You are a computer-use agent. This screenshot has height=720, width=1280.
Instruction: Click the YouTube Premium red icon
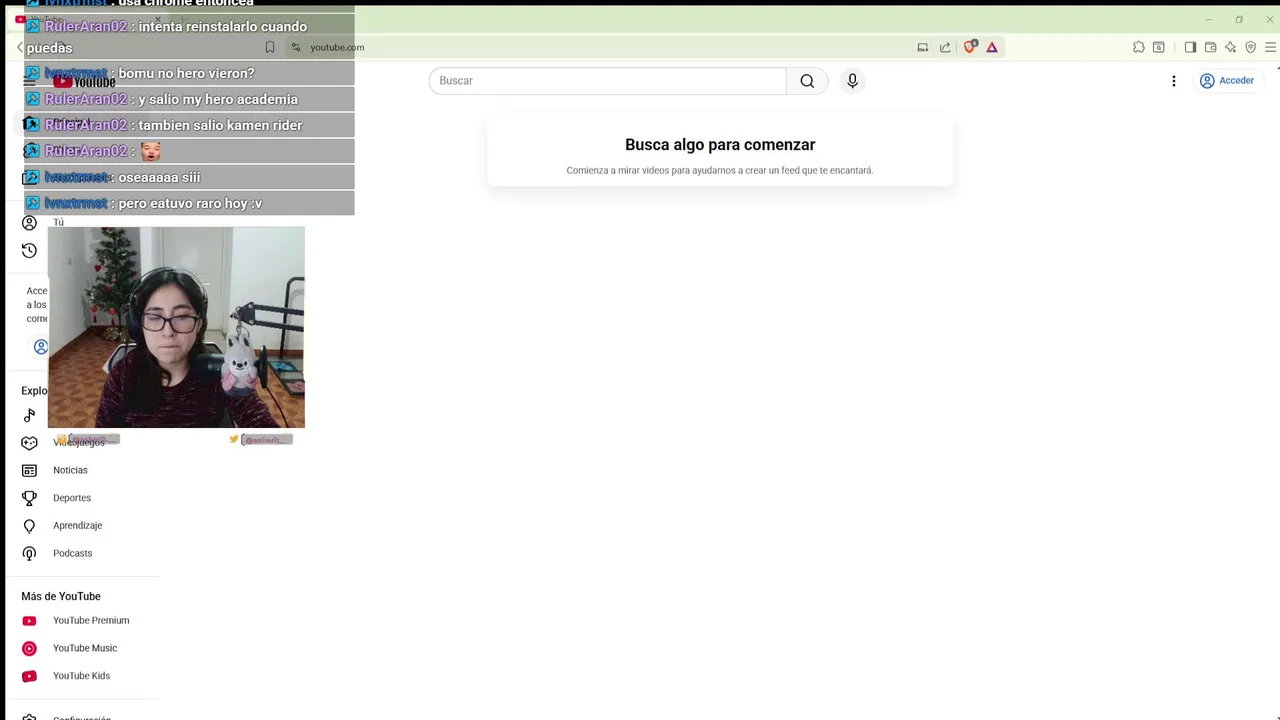coord(29,621)
